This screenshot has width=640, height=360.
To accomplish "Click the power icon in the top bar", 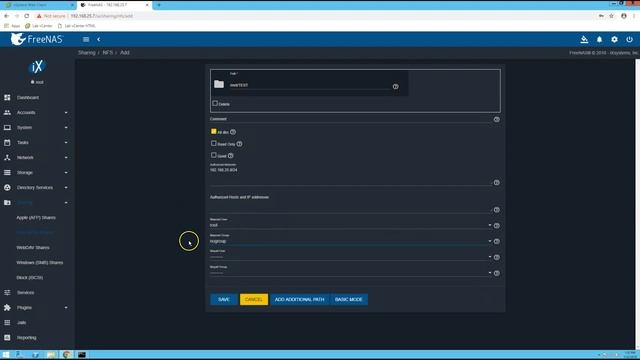I will (x=629, y=39).
